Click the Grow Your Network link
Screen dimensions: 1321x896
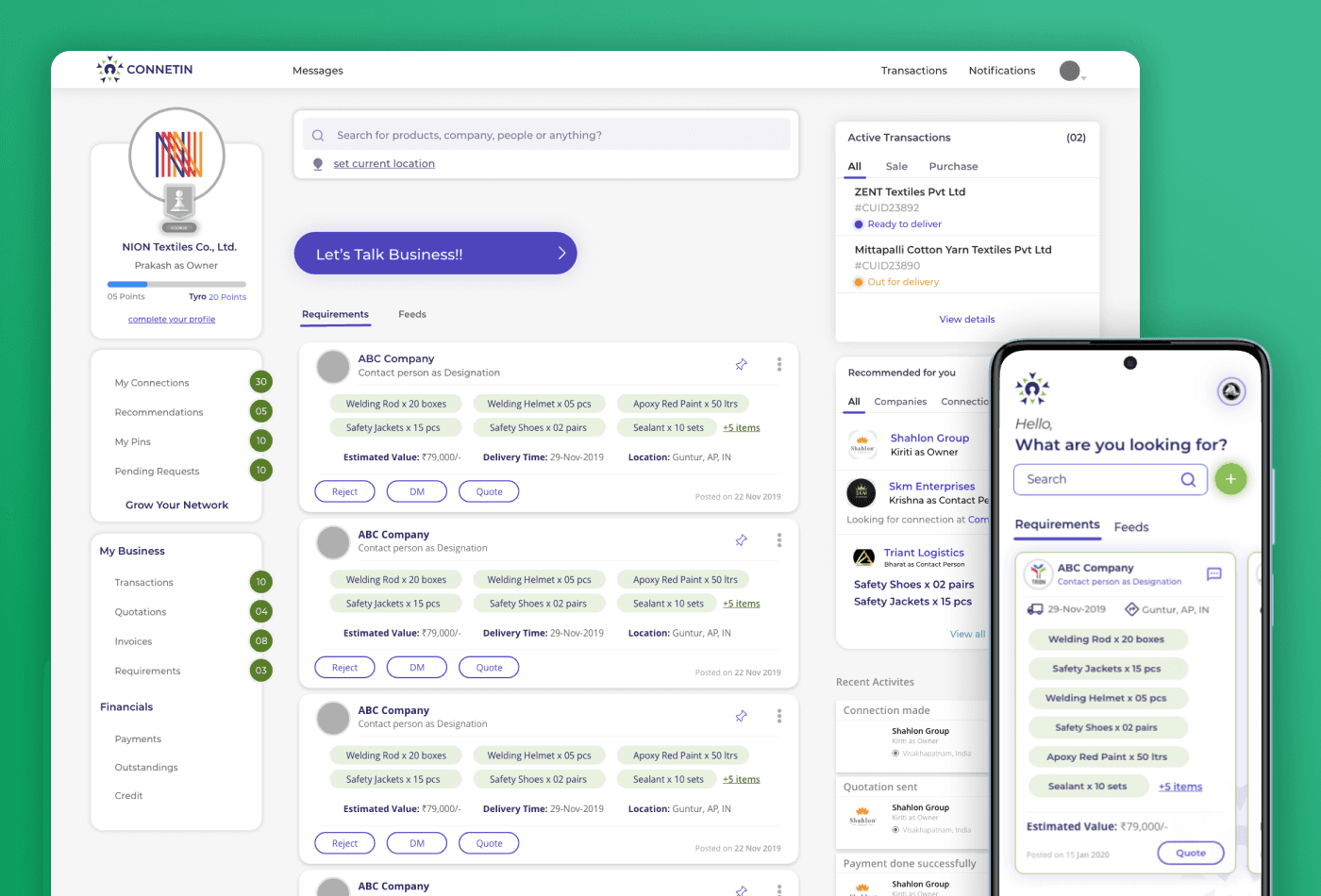(x=176, y=506)
